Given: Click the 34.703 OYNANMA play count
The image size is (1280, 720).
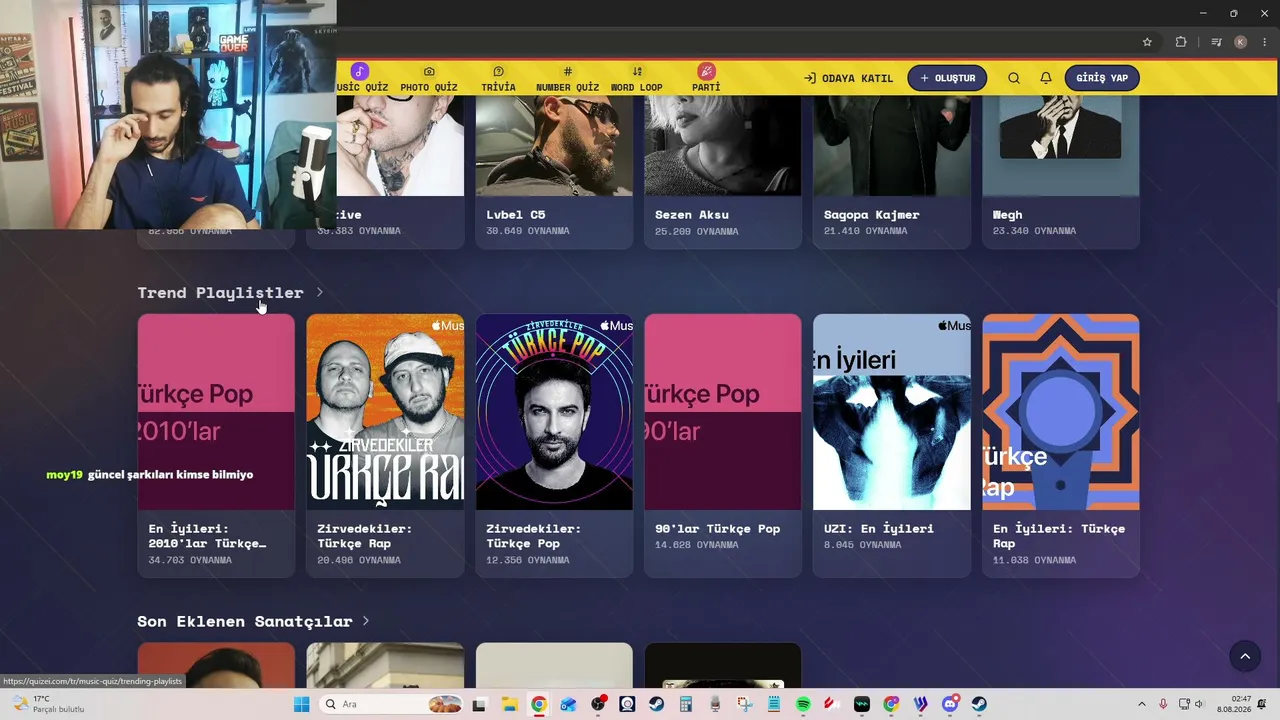Looking at the screenshot, I should pos(190,560).
